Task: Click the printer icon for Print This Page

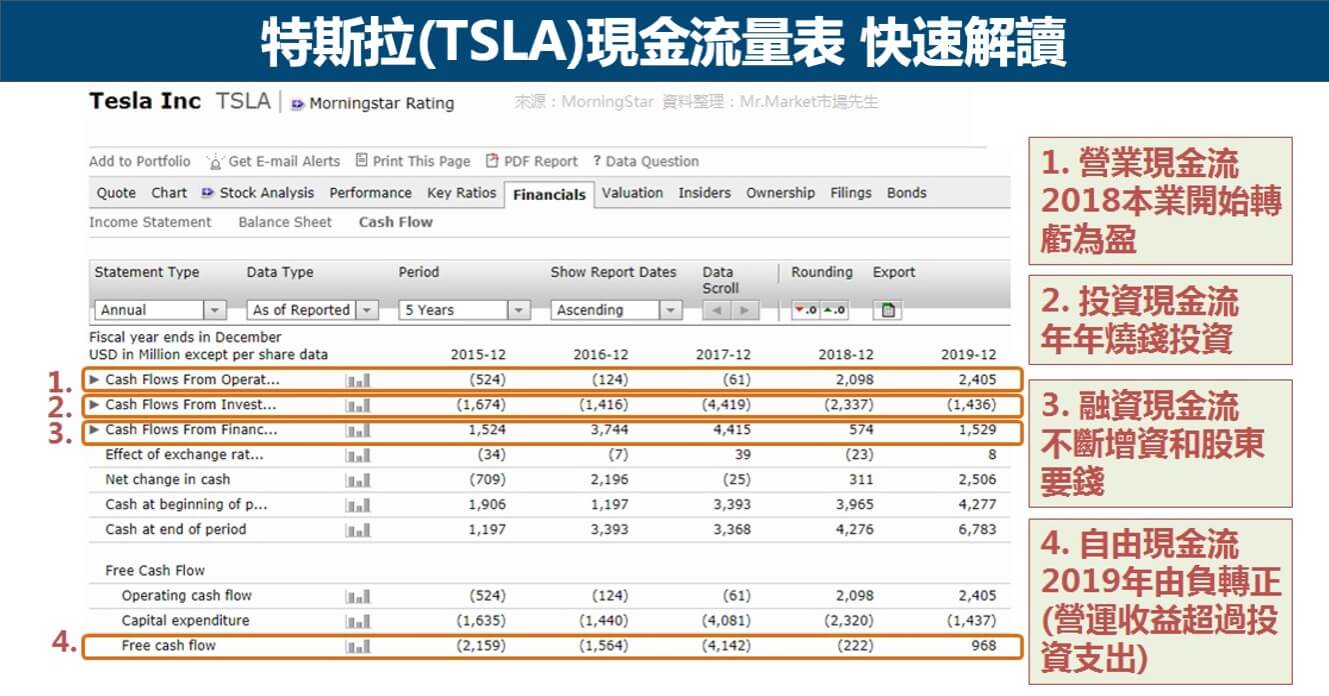Action: pyautogui.click(x=363, y=161)
